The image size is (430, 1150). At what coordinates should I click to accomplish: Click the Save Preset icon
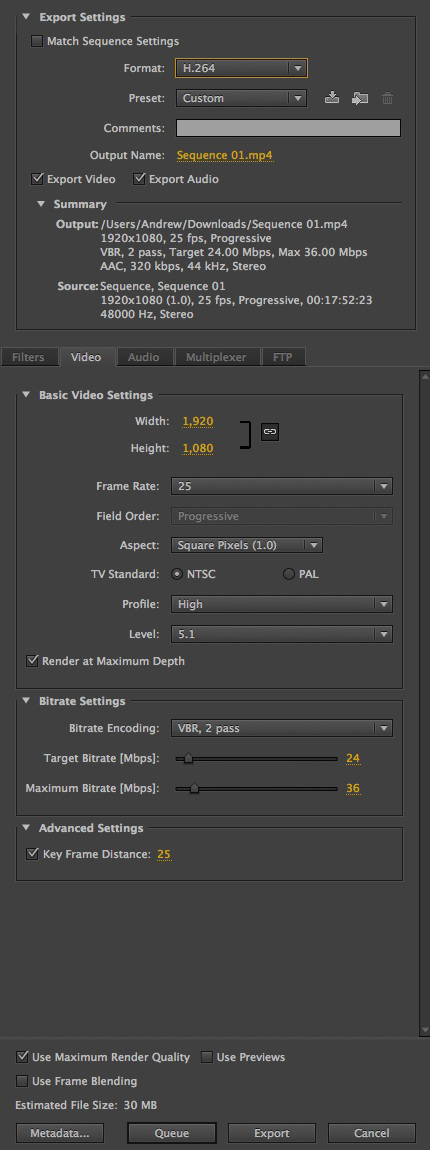[x=332, y=98]
